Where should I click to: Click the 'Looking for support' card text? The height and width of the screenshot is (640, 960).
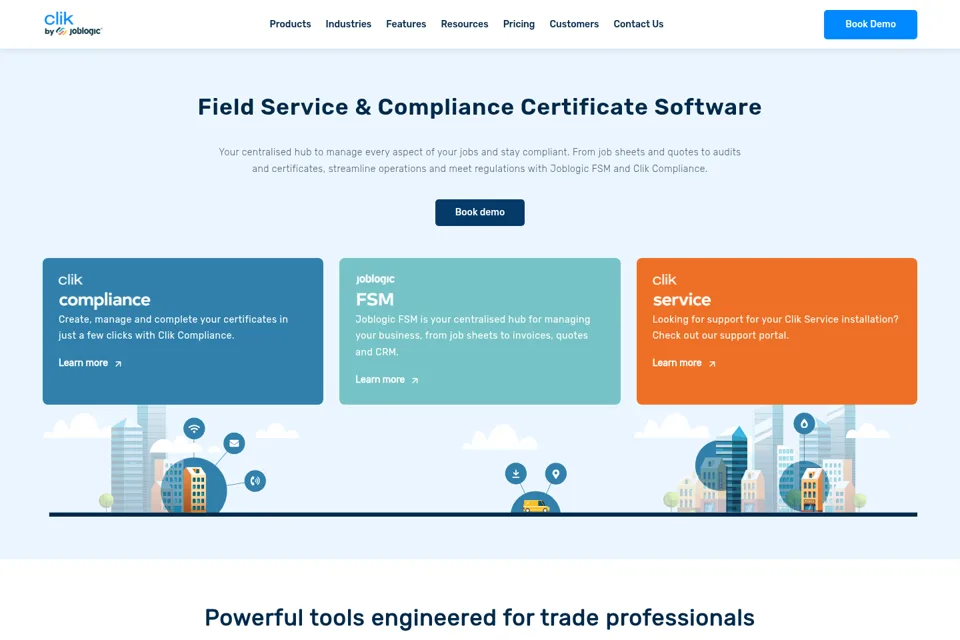point(775,327)
